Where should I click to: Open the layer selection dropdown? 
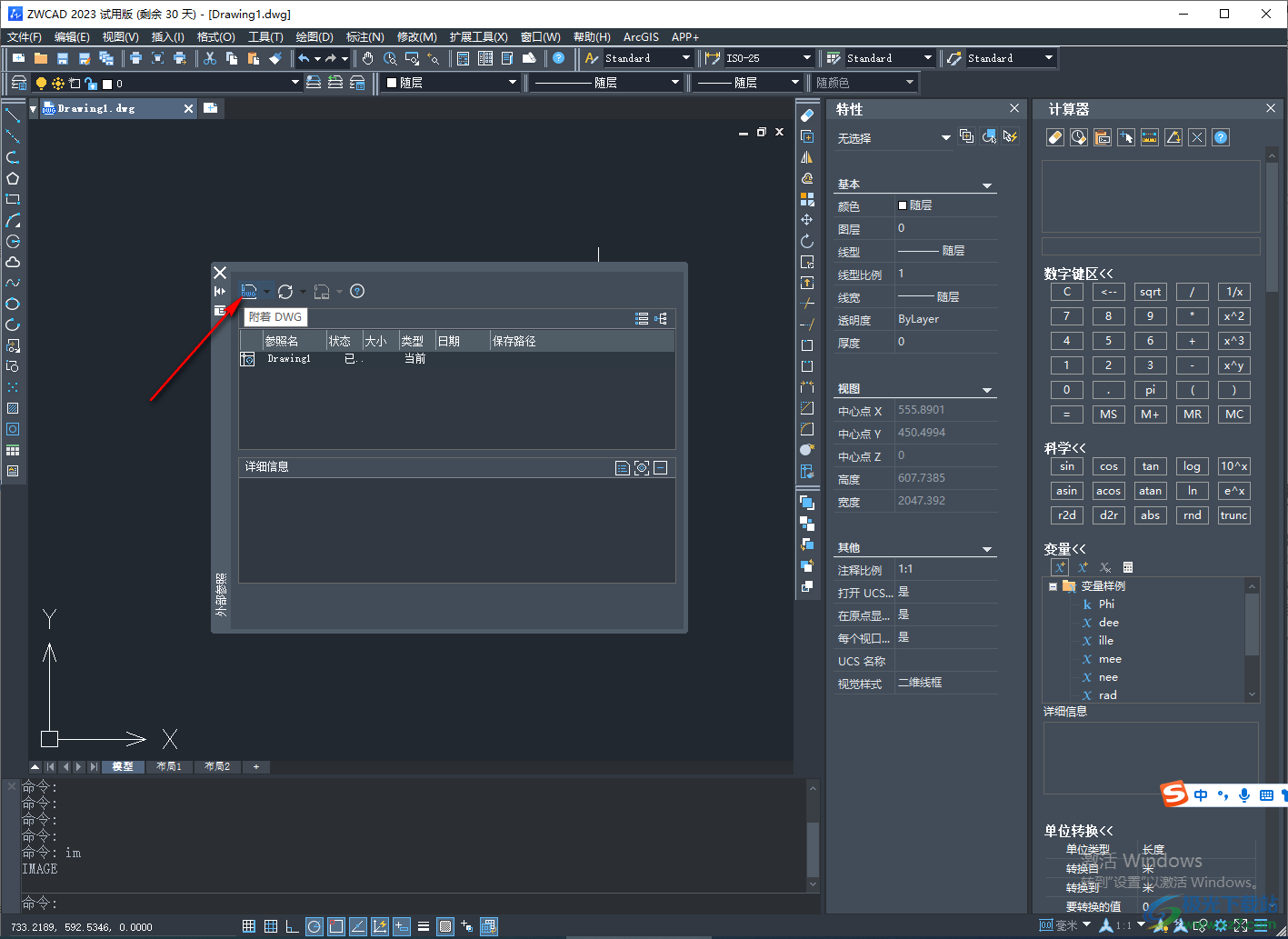pos(295,83)
